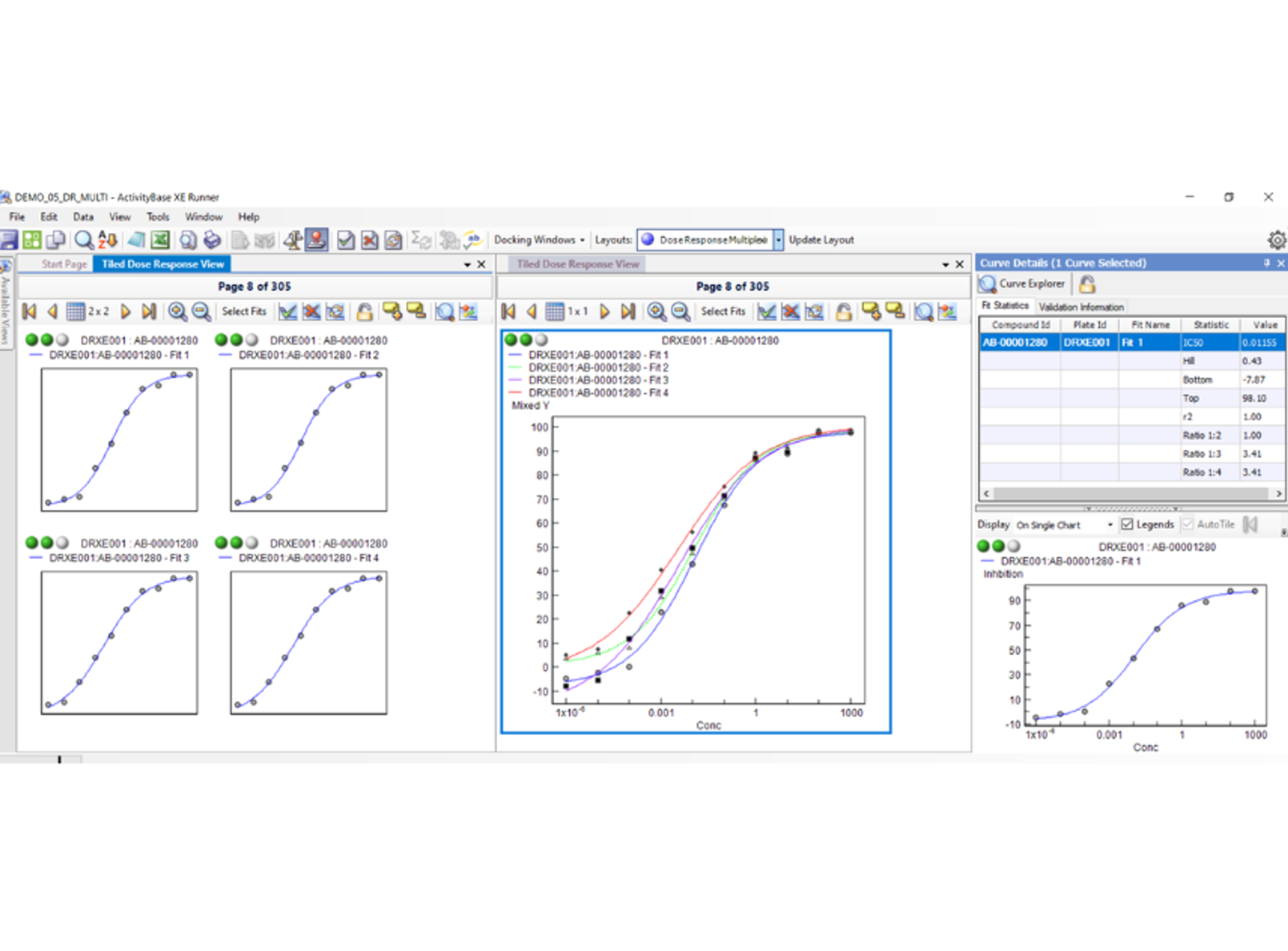Click the printer icon in main toolbar

point(212,240)
